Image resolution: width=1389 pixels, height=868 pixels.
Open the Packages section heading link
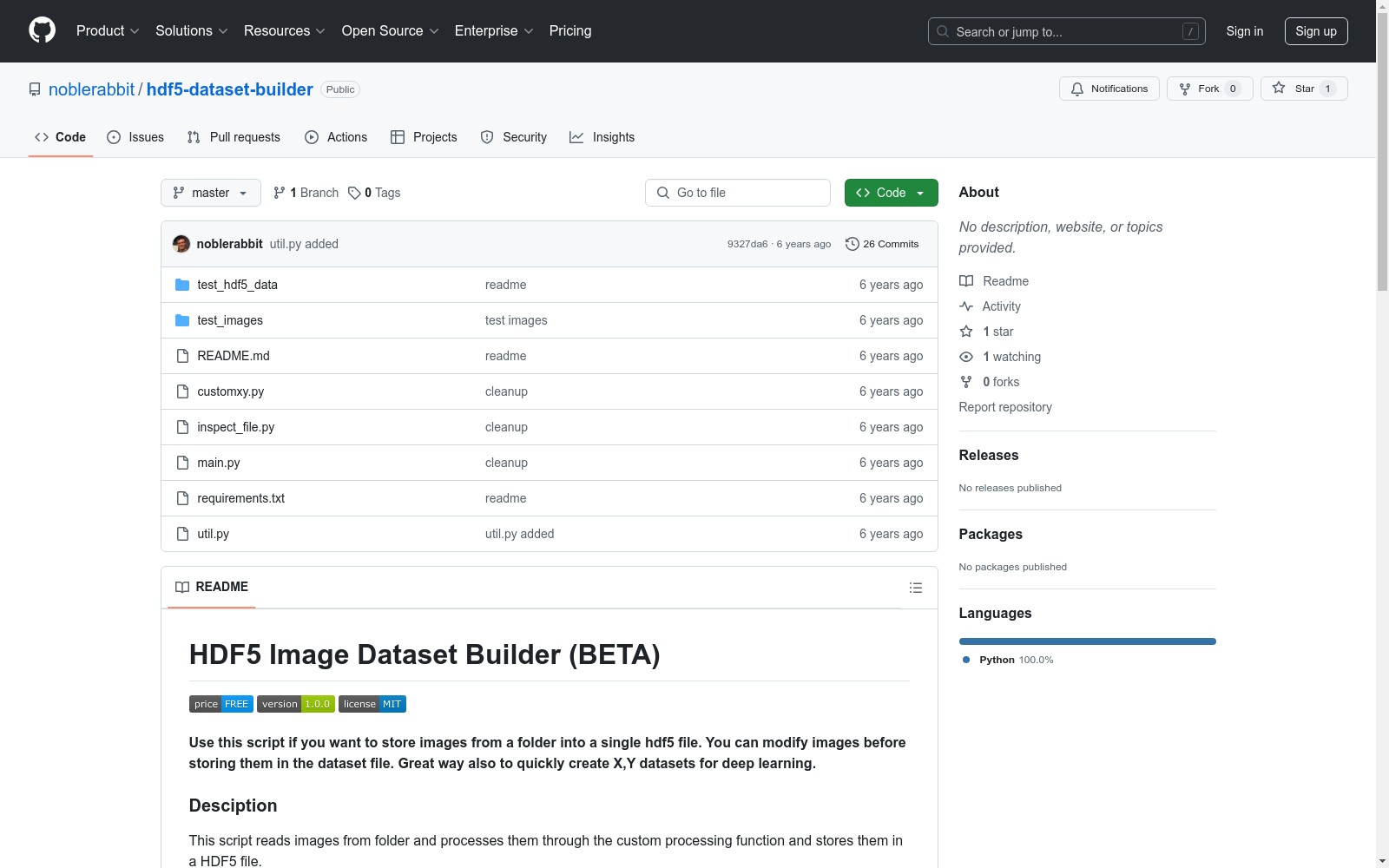click(x=991, y=534)
